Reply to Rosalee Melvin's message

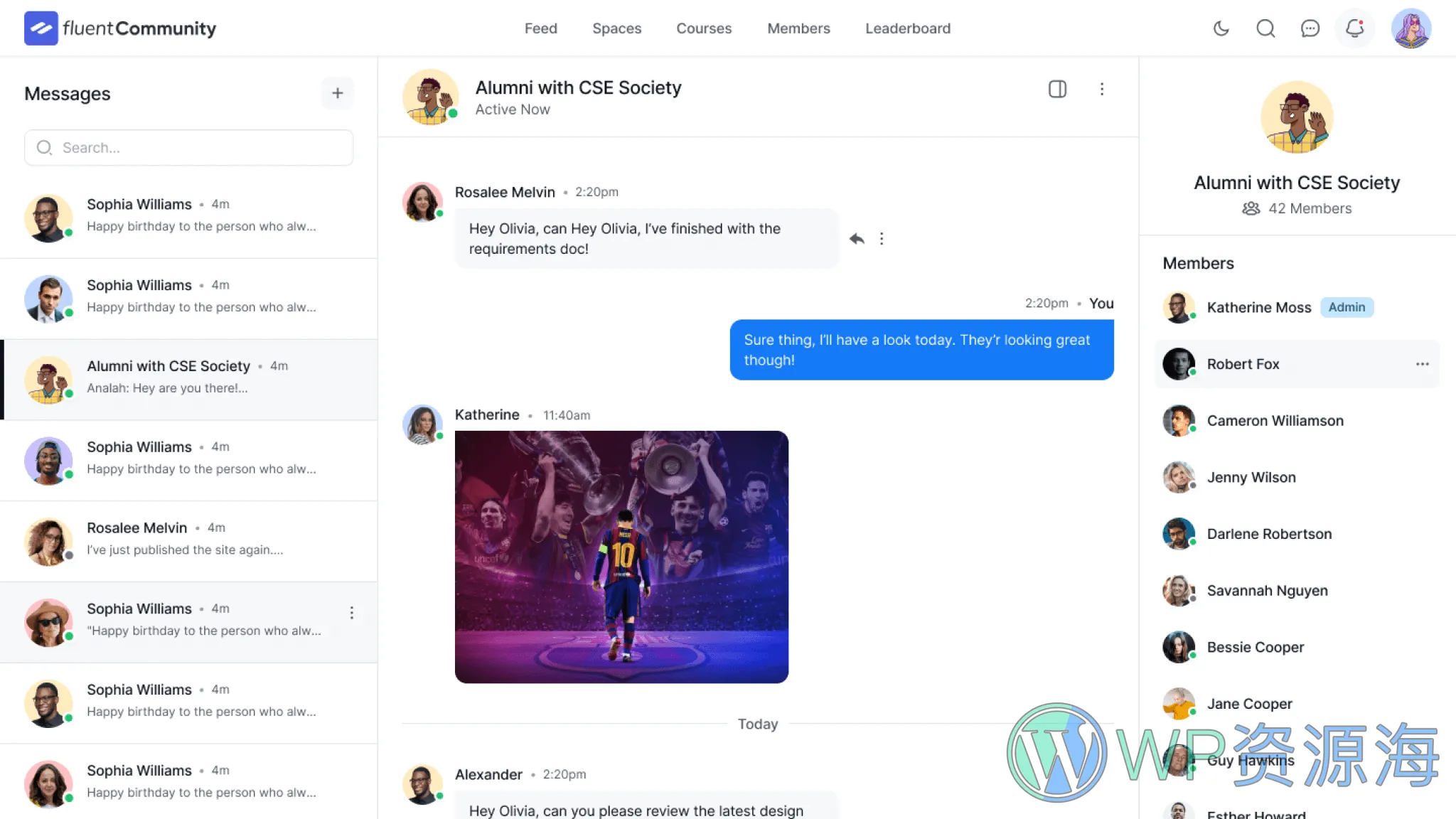pyautogui.click(x=857, y=239)
